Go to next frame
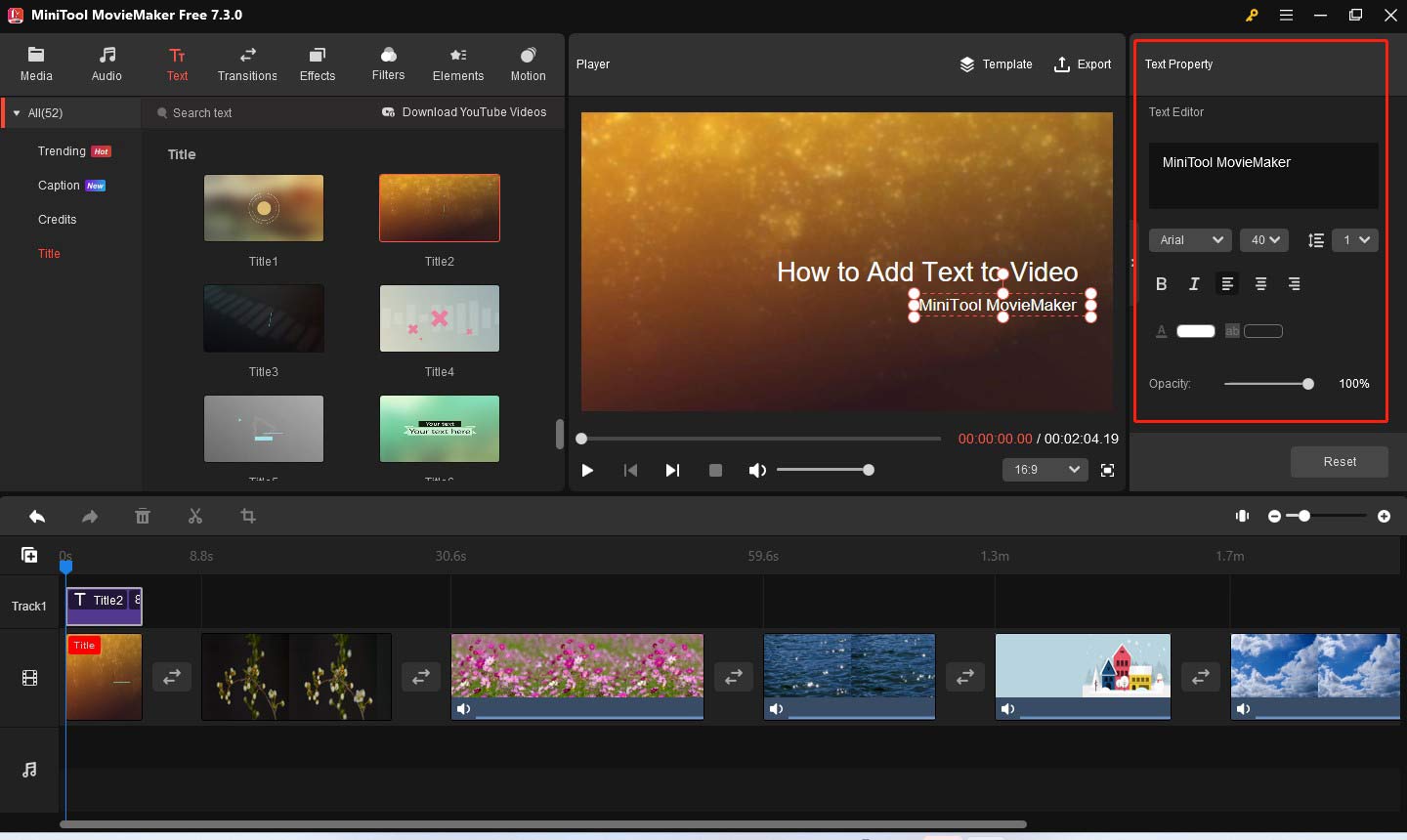The height and width of the screenshot is (840, 1407). pyautogui.click(x=672, y=470)
